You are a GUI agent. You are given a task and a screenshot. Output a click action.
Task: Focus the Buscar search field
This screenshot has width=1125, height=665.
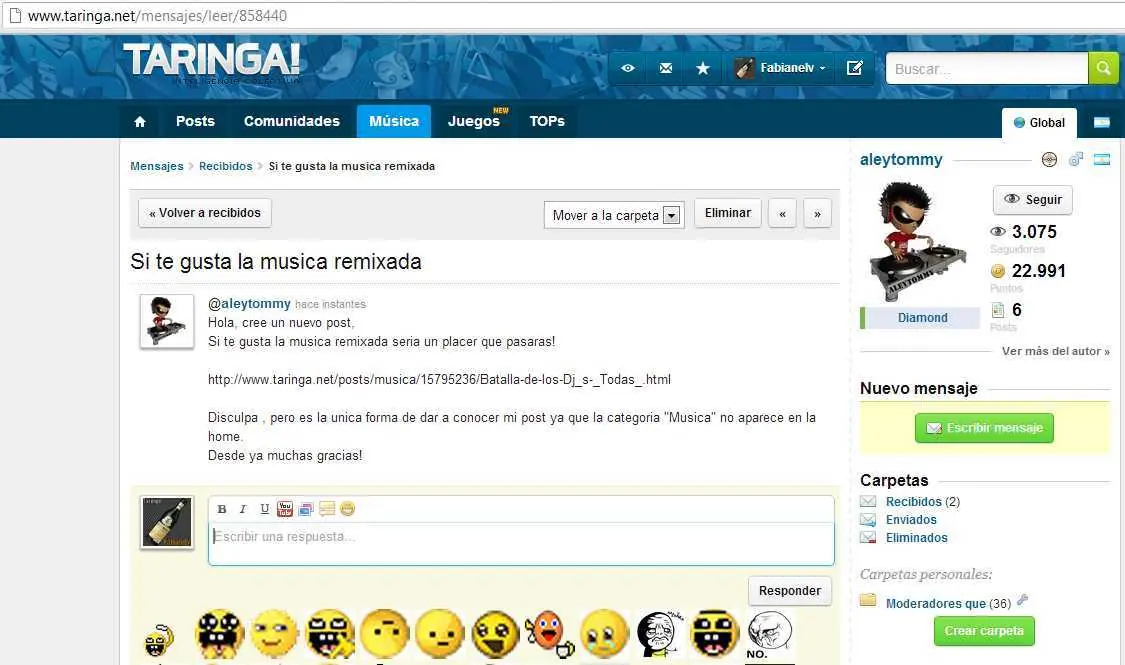987,69
